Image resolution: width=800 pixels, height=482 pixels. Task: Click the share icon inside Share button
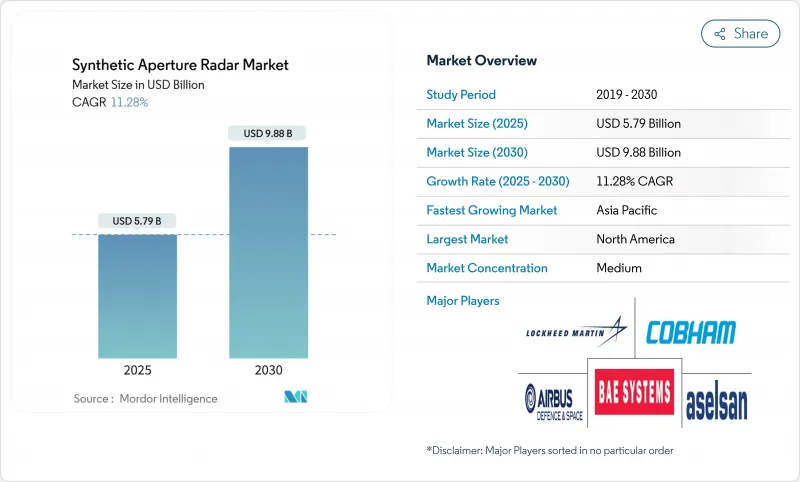719,33
